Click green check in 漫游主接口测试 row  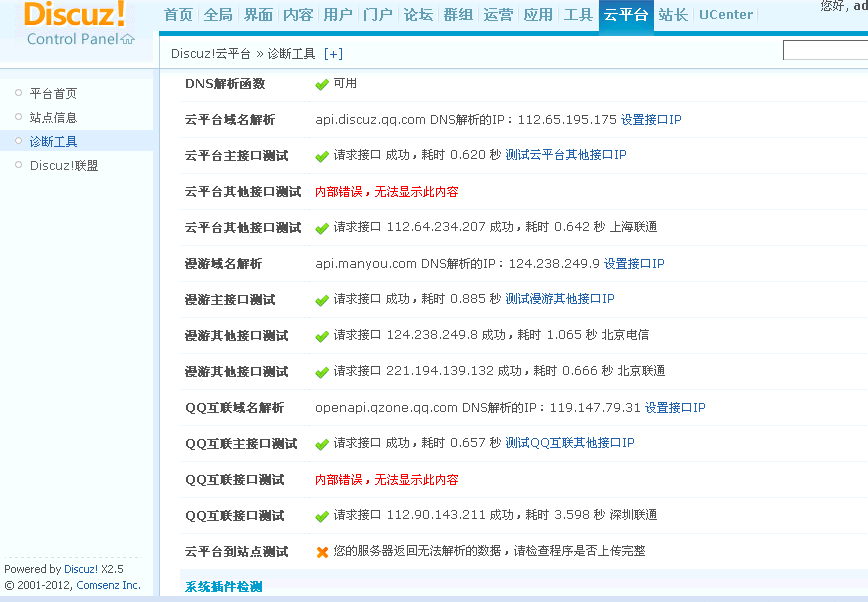coord(322,301)
